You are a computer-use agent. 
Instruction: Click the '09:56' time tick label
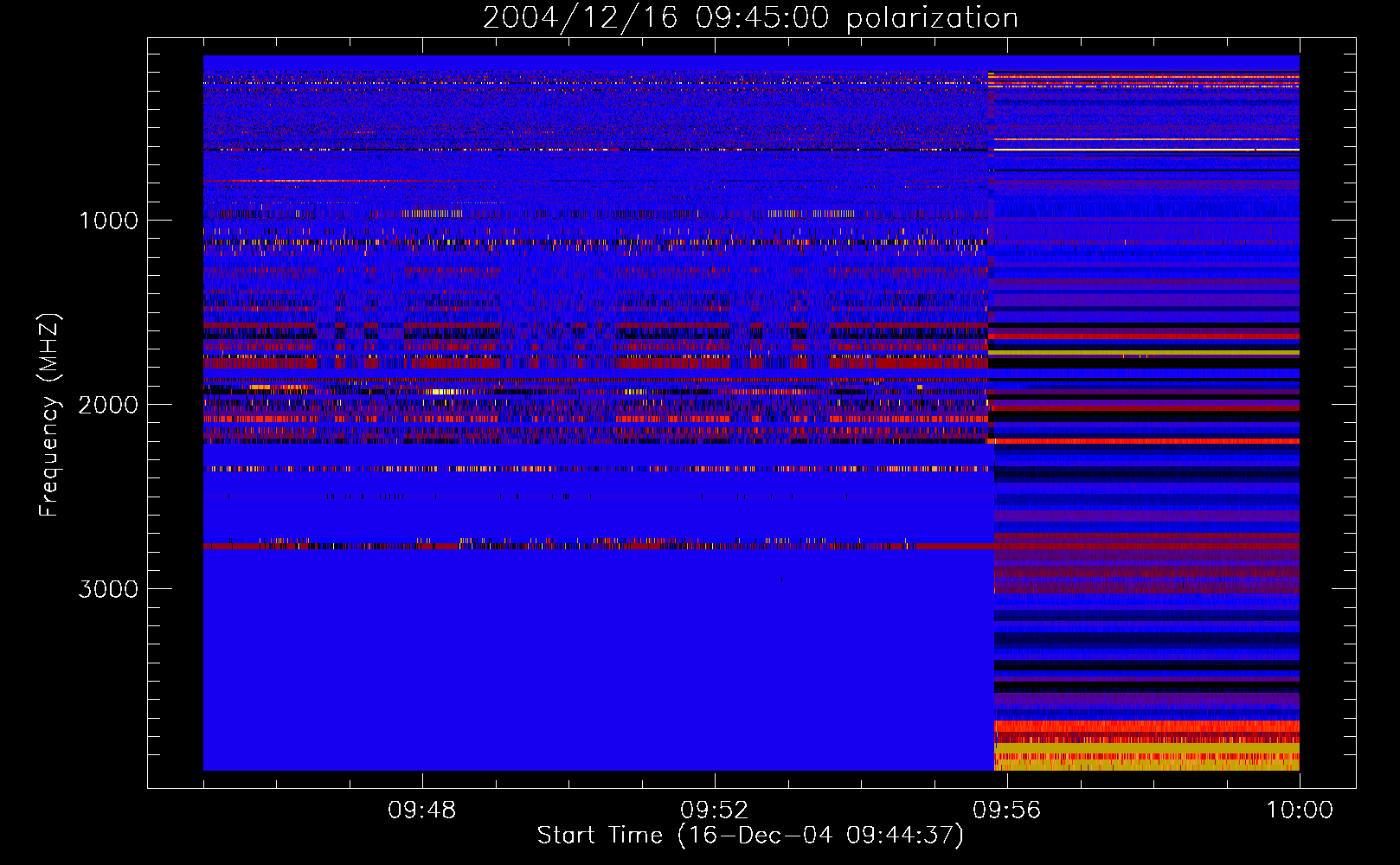coord(1007,811)
